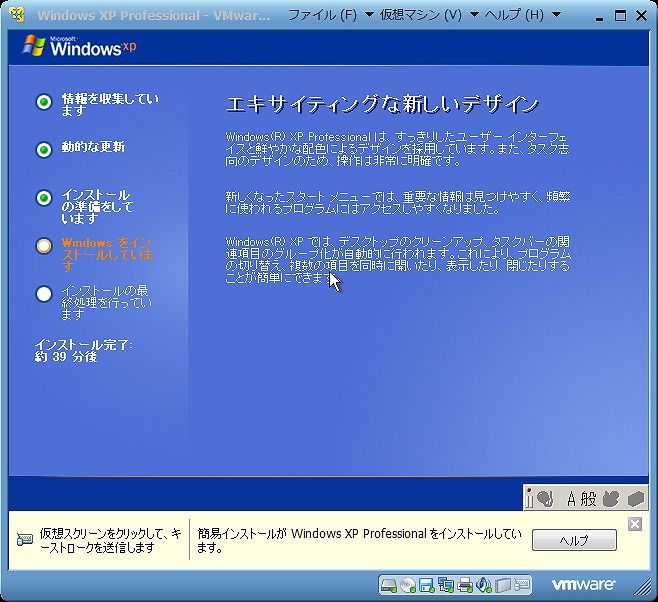Screen dimensions: 658x602
Task: Click the CD/DVD drive device icon
Action: point(407,584)
